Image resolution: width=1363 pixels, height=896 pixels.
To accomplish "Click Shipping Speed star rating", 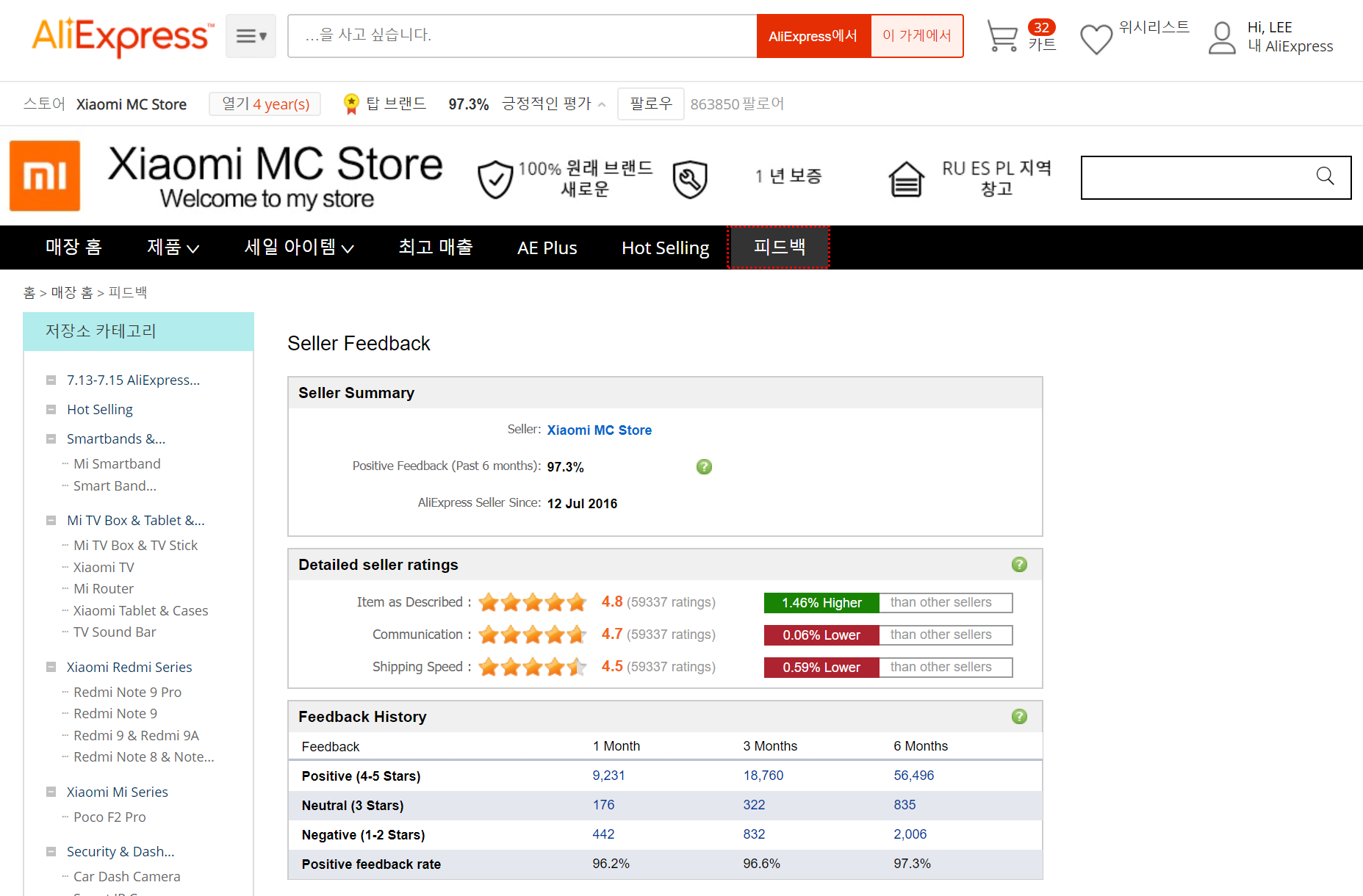I will pos(533,667).
